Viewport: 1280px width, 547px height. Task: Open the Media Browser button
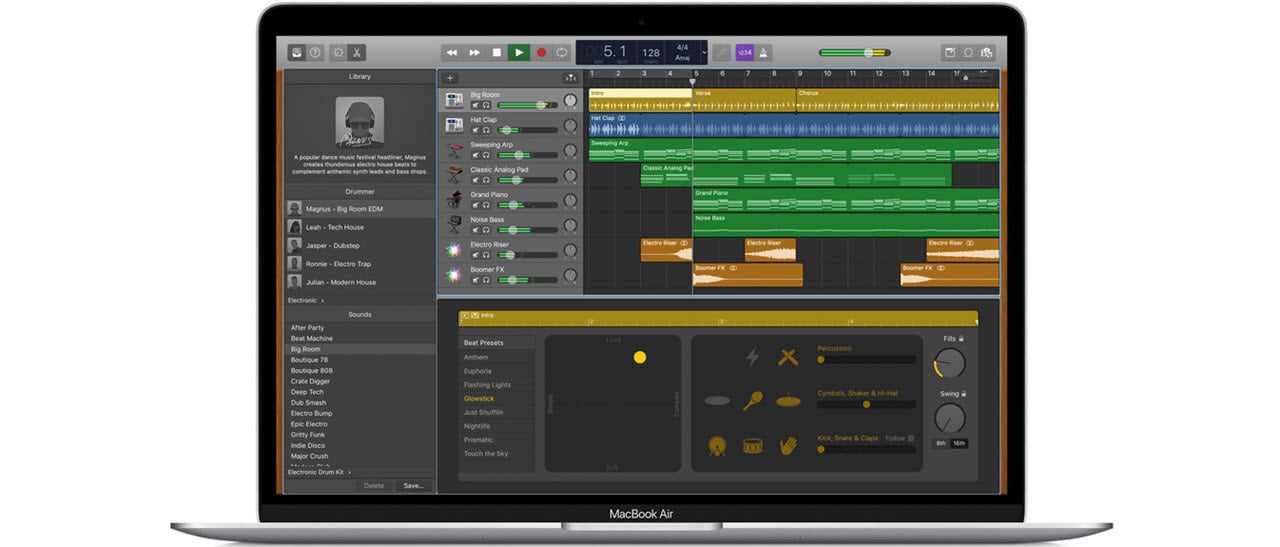(x=987, y=52)
